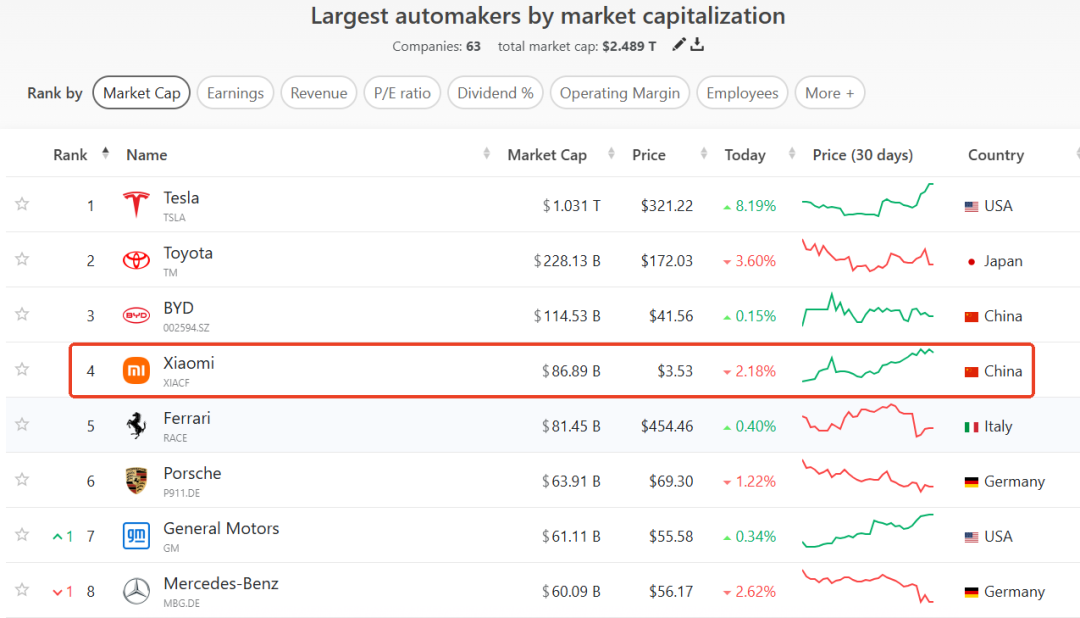Mark Porsche as favorite with star

pos(22,480)
